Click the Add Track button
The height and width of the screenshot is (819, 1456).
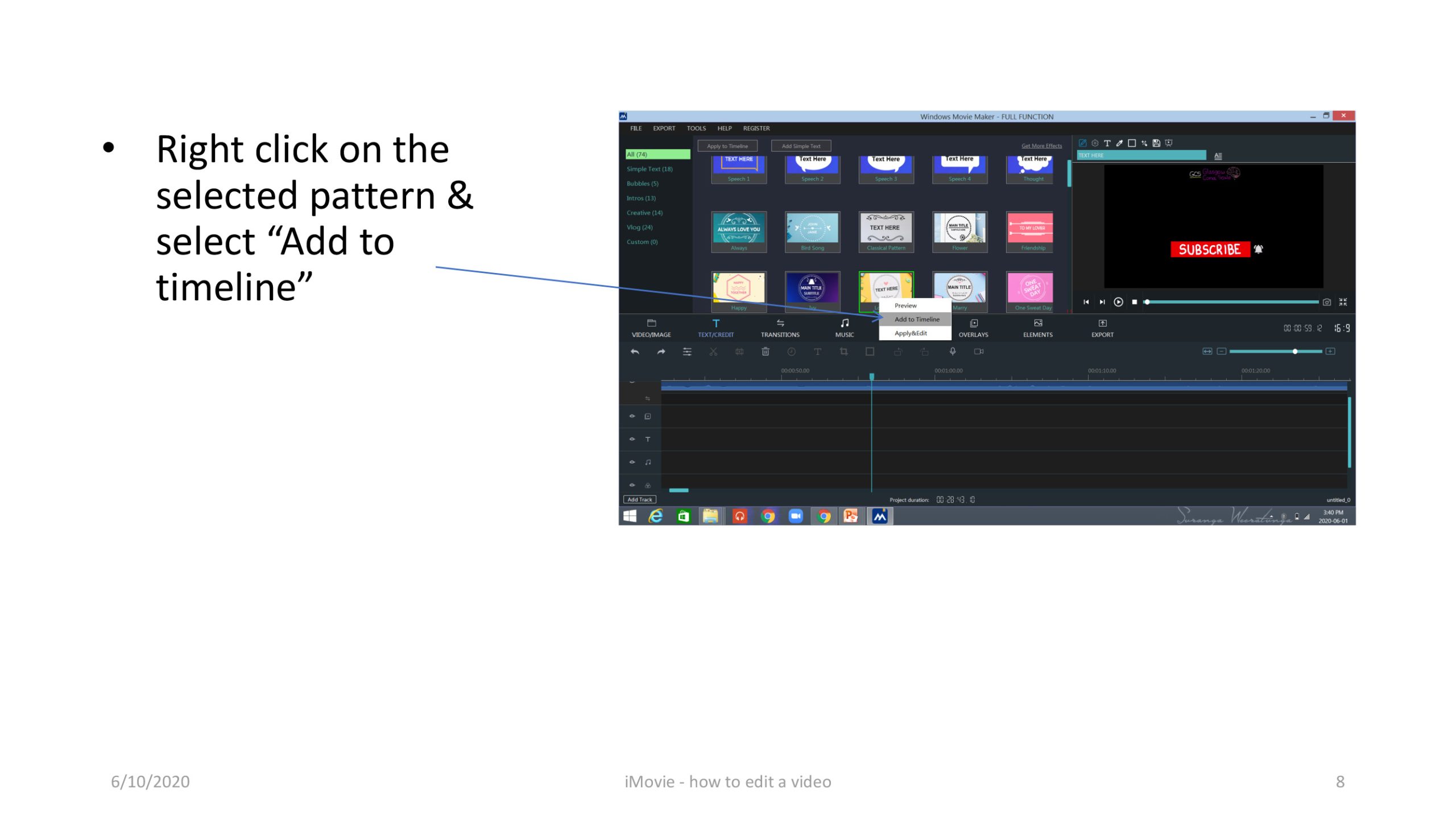click(639, 499)
